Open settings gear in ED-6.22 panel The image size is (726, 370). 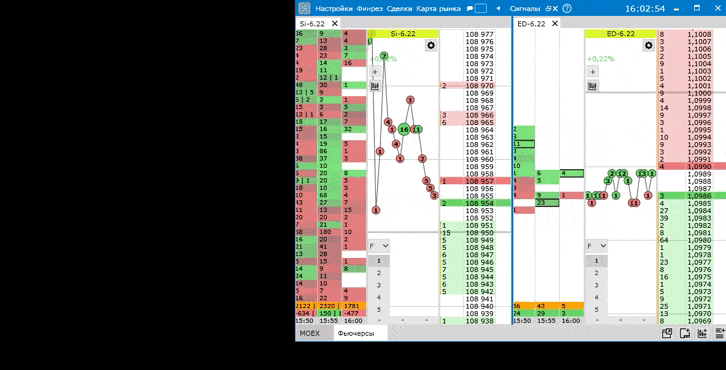pos(648,45)
